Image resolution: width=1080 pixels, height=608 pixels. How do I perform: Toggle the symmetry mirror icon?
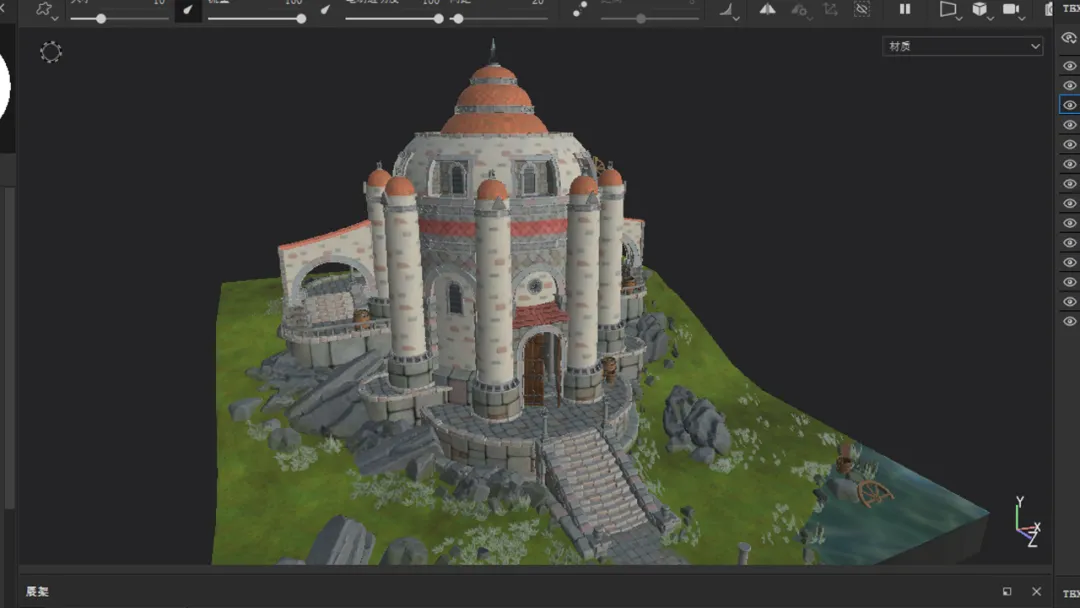click(767, 9)
